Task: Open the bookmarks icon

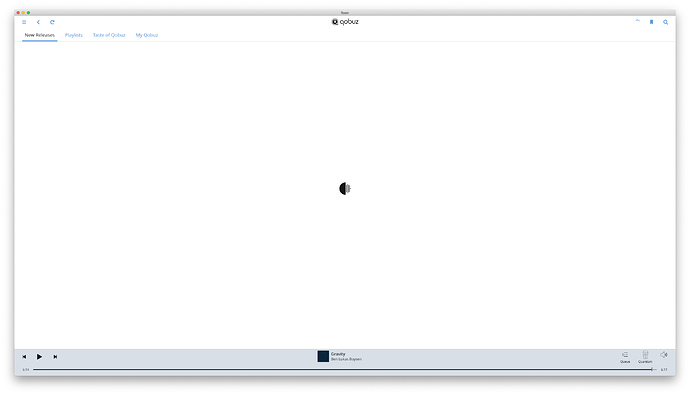Action: point(651,22)
